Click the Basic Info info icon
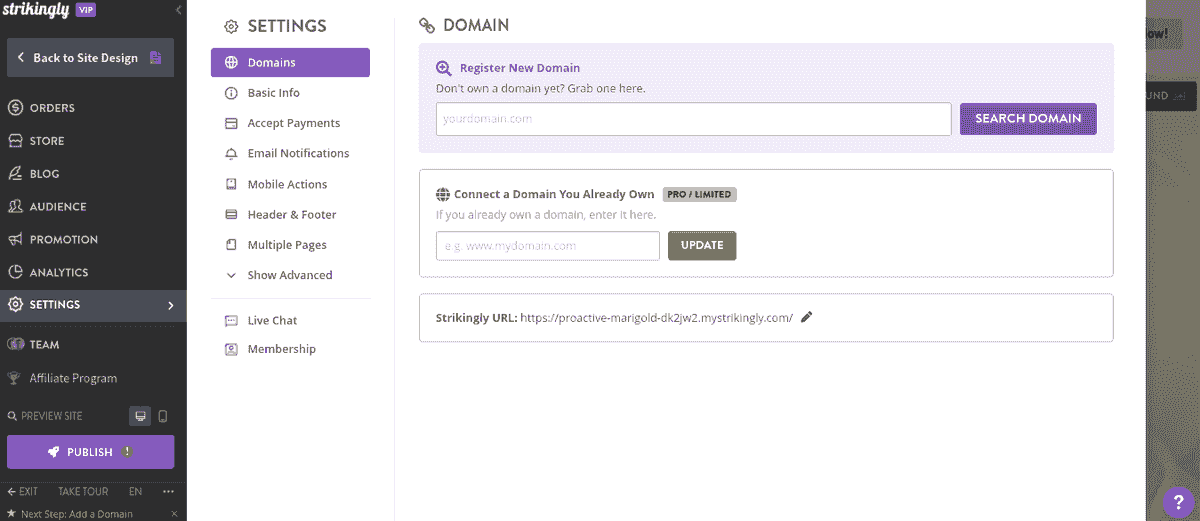The height and width of the screenshot is (521, 1200). [x=231, y=93]
